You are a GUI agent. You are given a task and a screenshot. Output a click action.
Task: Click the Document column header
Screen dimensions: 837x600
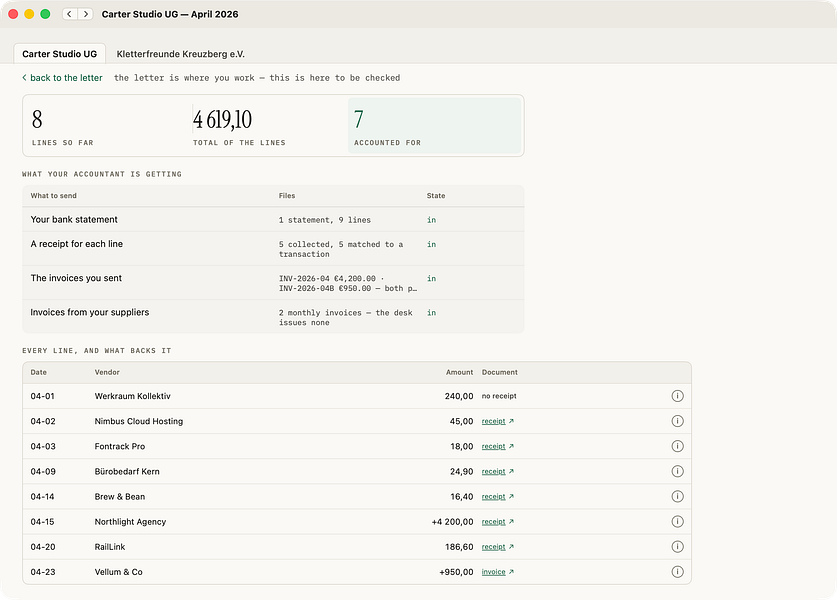(x=500, y=372)
